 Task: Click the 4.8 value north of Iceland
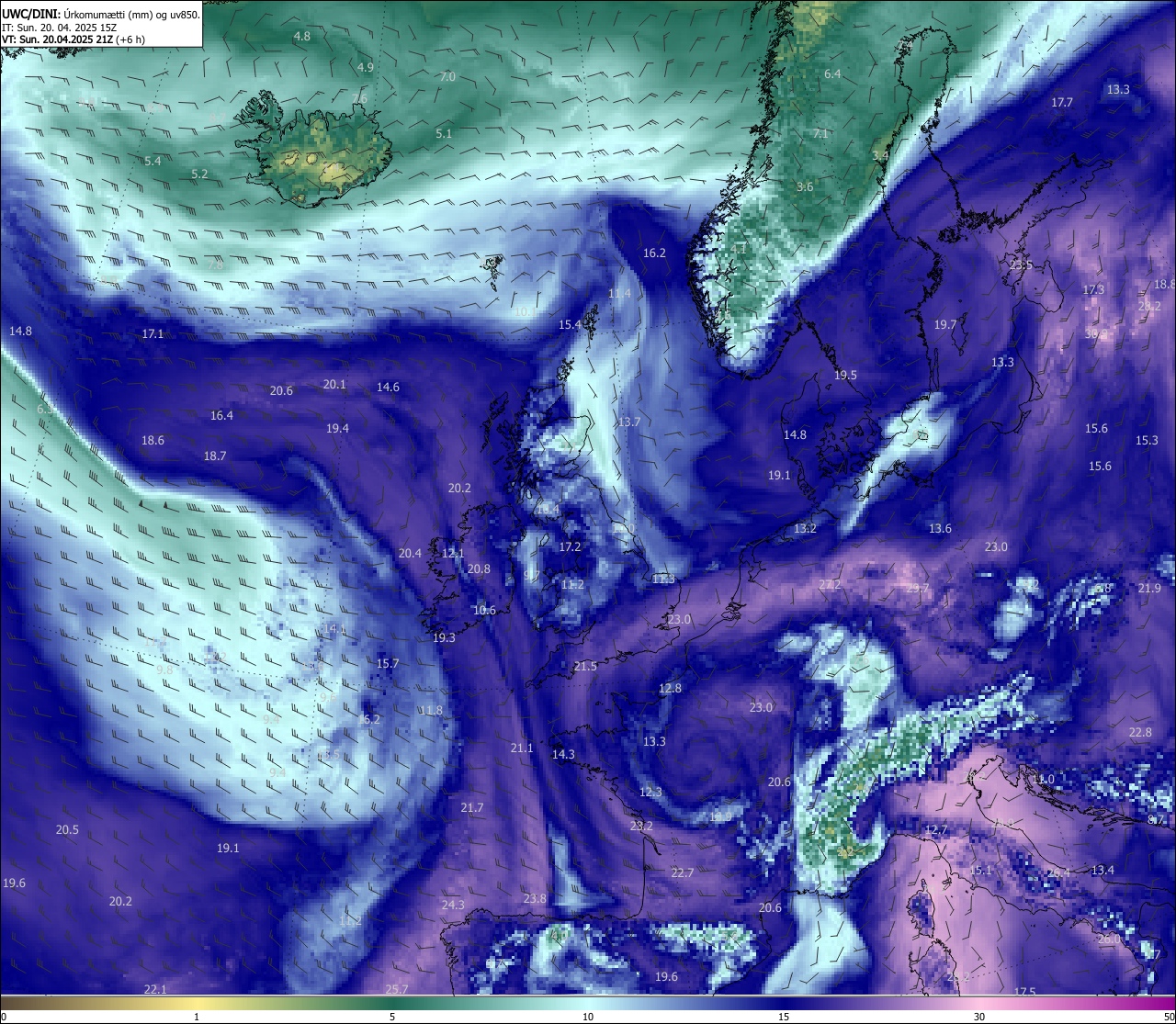[302, 36]
